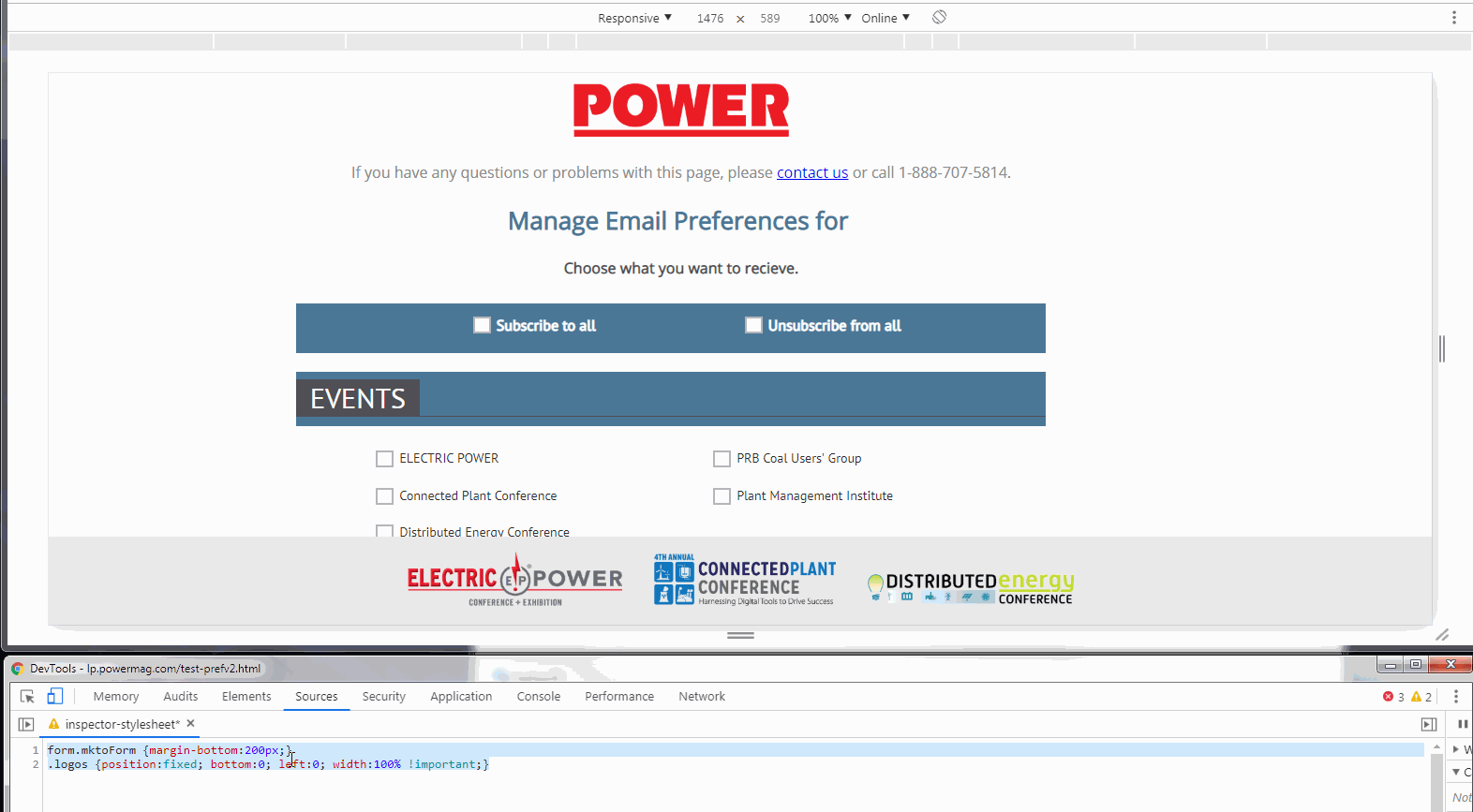Click the viewport height field showing 589

770,18
